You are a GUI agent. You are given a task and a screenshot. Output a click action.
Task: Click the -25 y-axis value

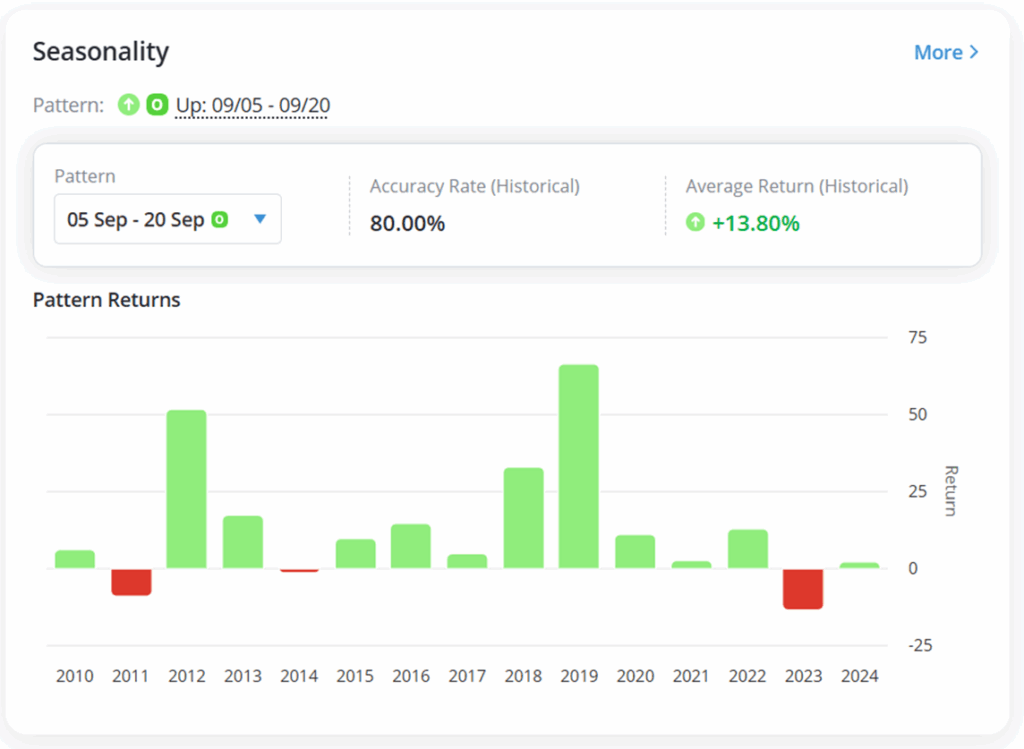[x=920, y=646]
